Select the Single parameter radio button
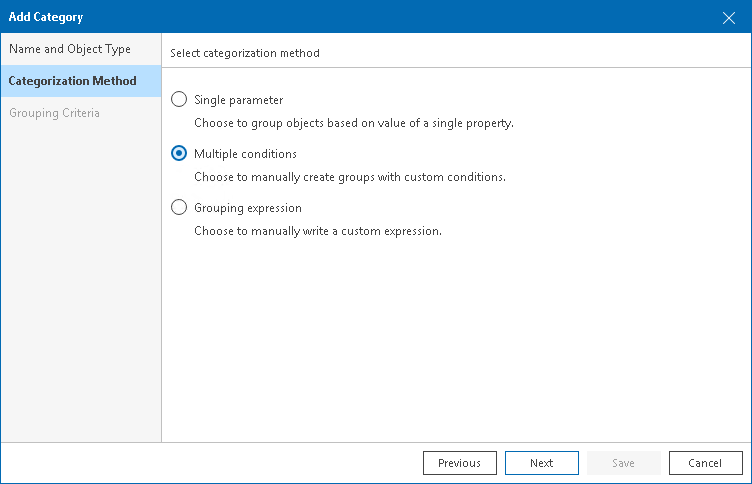This screenshot has height=484, width=752. [x=179, y=100]
